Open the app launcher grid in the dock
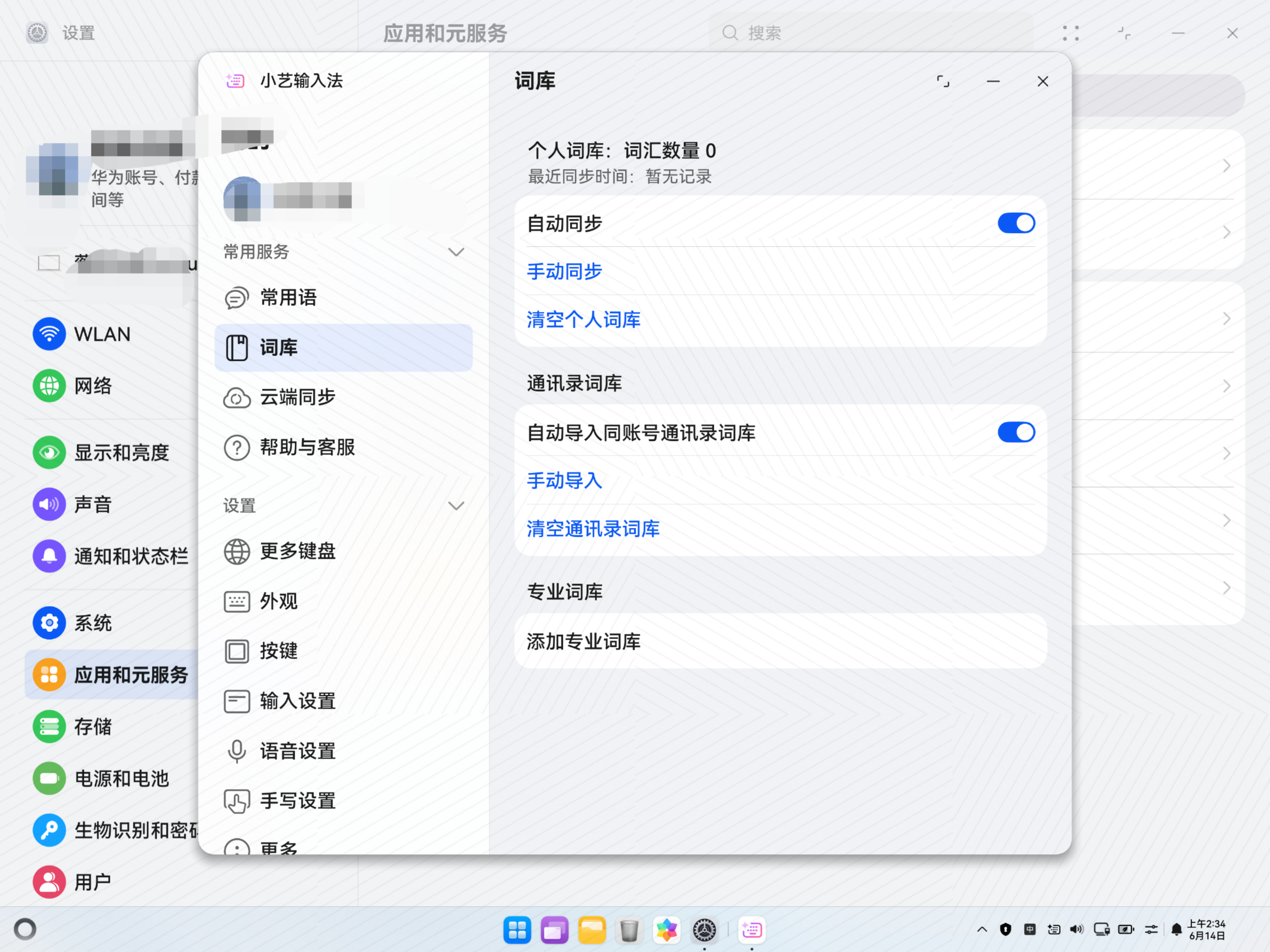Image resolution: width=1270 pixels, height=952 pixels. [517, 930]
